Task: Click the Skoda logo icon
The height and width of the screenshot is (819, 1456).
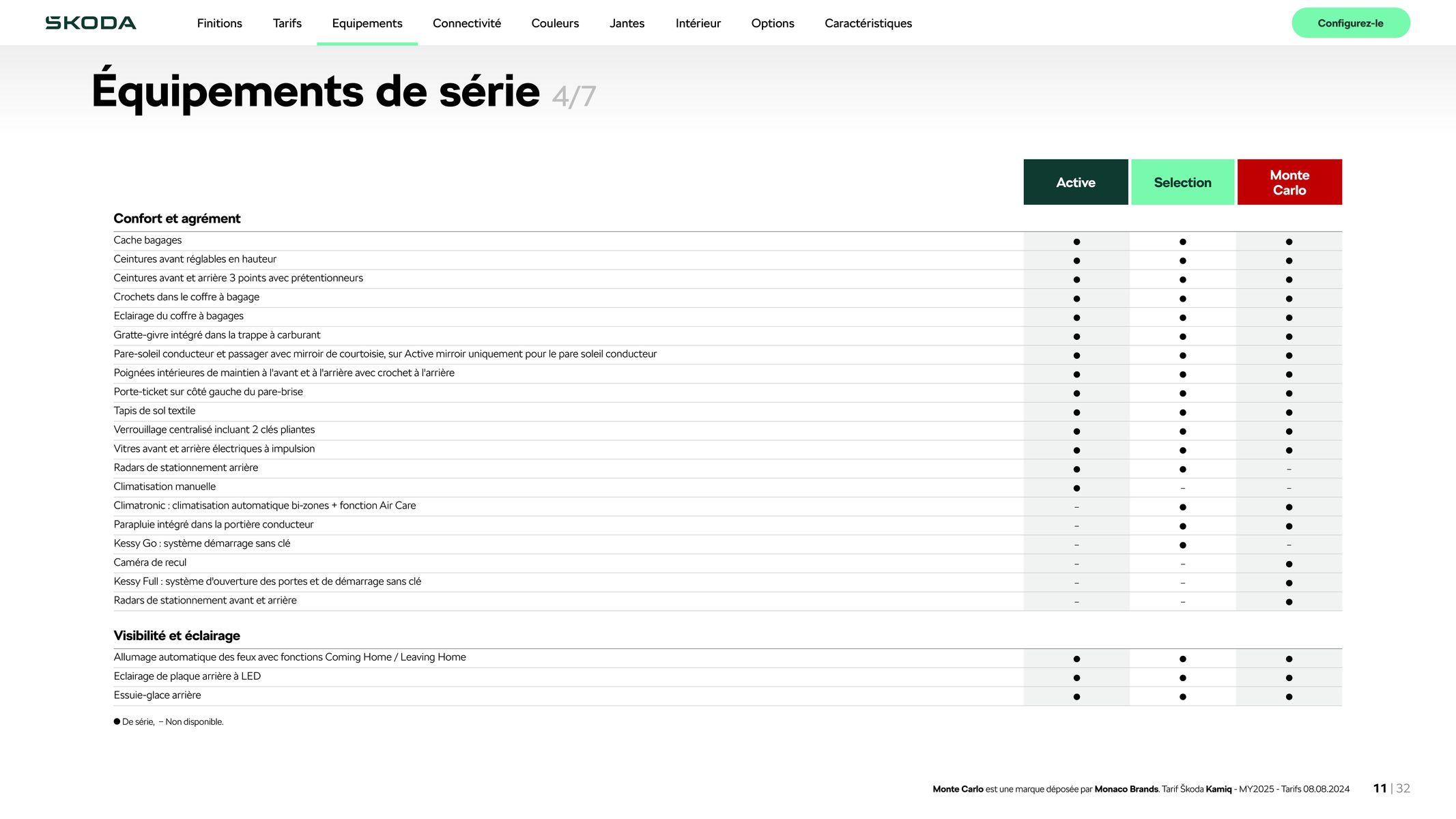Action: [90, 22]
